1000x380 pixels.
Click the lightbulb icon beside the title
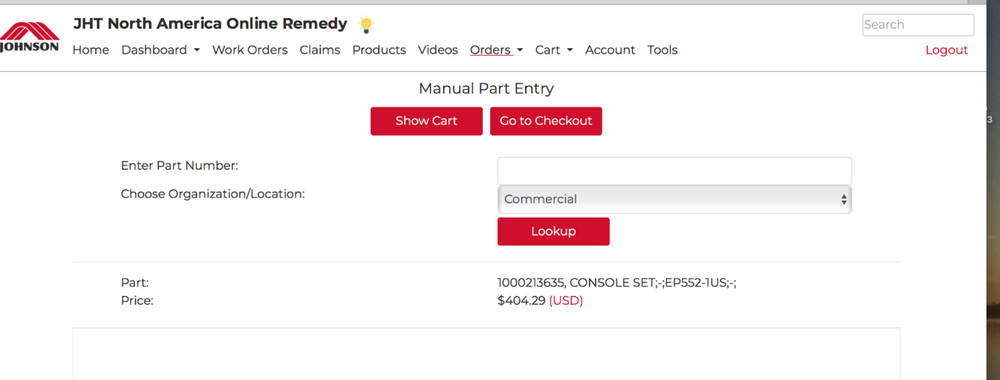[x=366, y=25]
